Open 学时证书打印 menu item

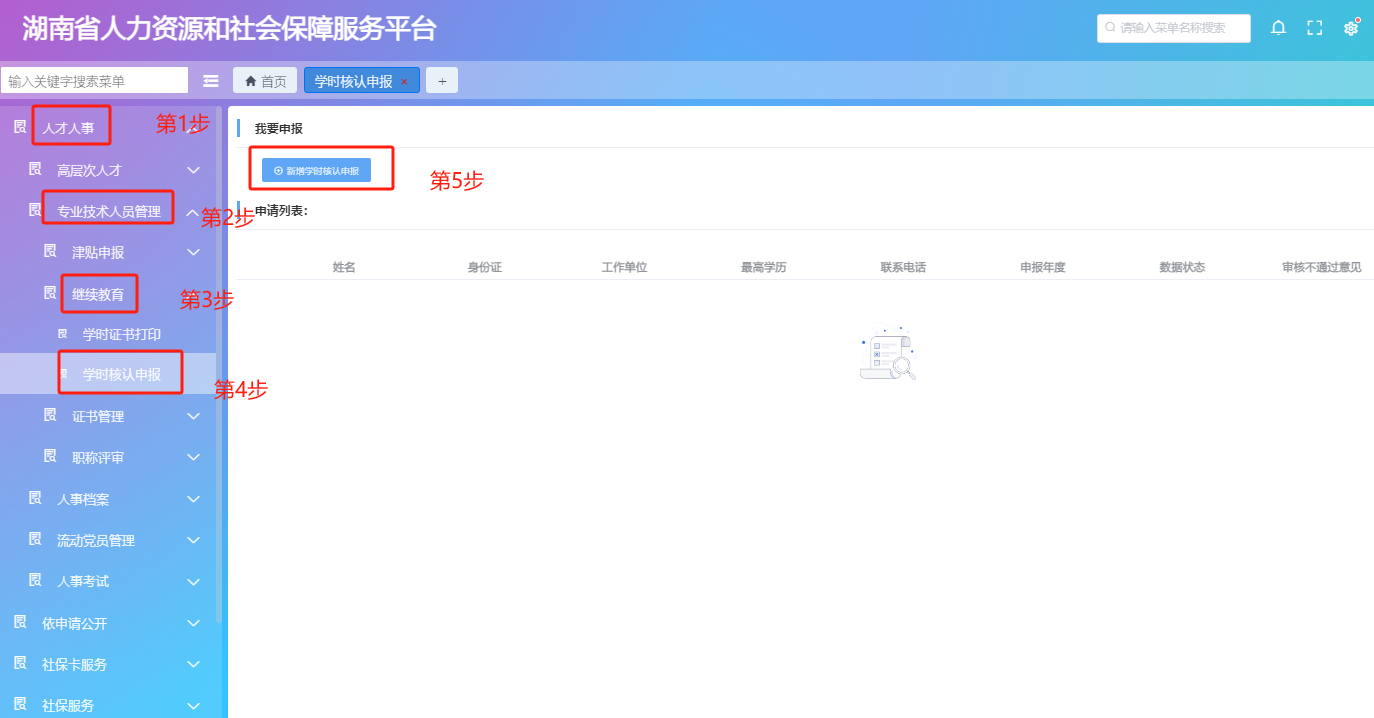pyautogui.click(x=121, y=334)
